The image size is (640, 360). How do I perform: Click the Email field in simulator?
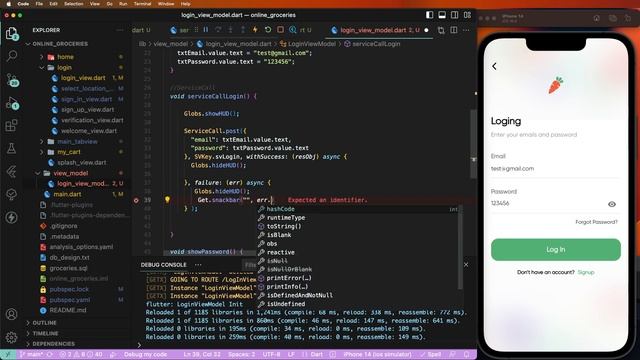pyautogui.click(x=555, y=169)
